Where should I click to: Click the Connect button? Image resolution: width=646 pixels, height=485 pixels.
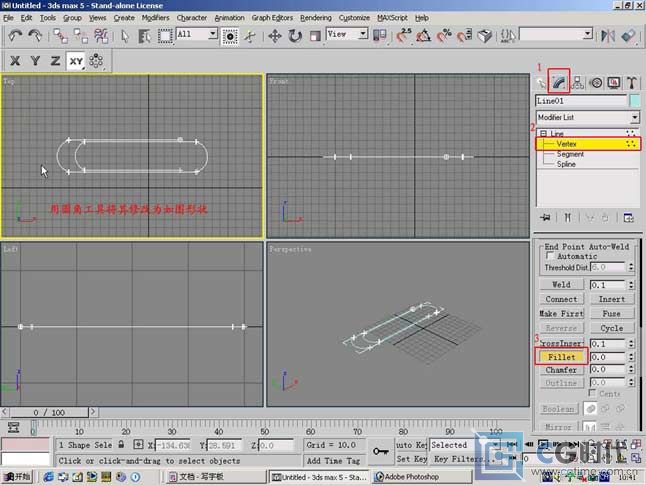coord(561,299)
